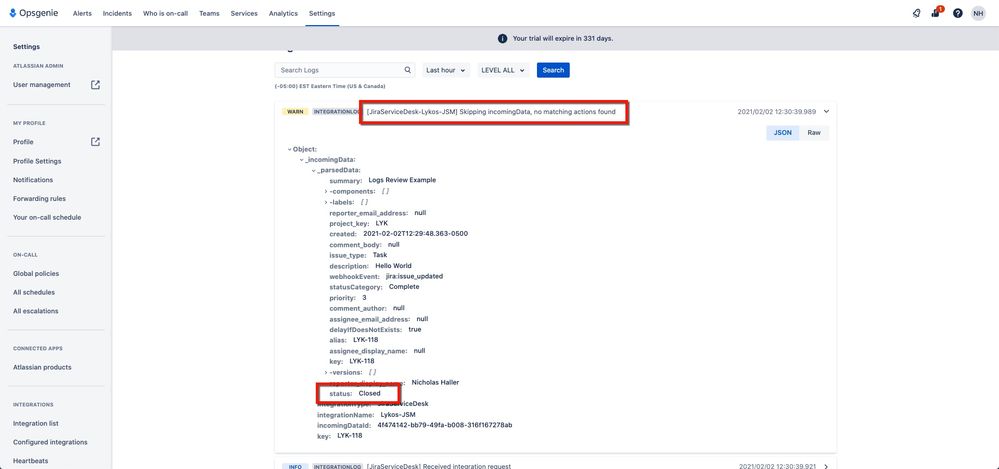The image size is (999, 469).
Task: Click the incomingDataId value
Action: [445, 425]
